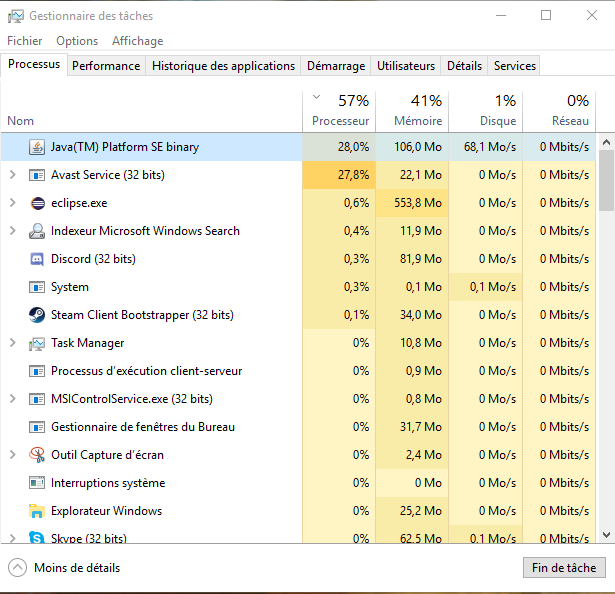The image size is (615, 594).
Task: Click the Java Platform SE binary icon
Action: point(37,147)
